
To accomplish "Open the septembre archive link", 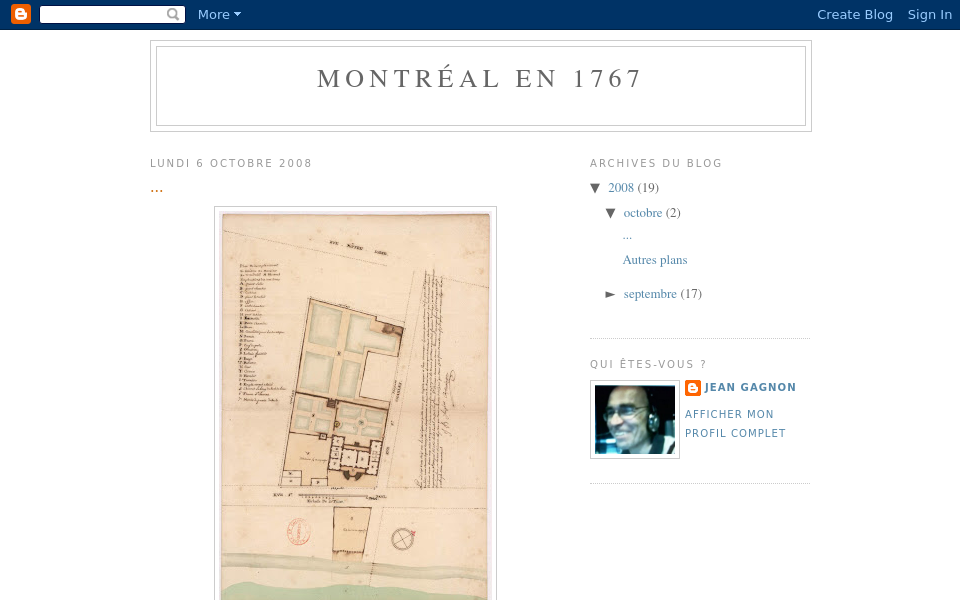I will (650, 293).
